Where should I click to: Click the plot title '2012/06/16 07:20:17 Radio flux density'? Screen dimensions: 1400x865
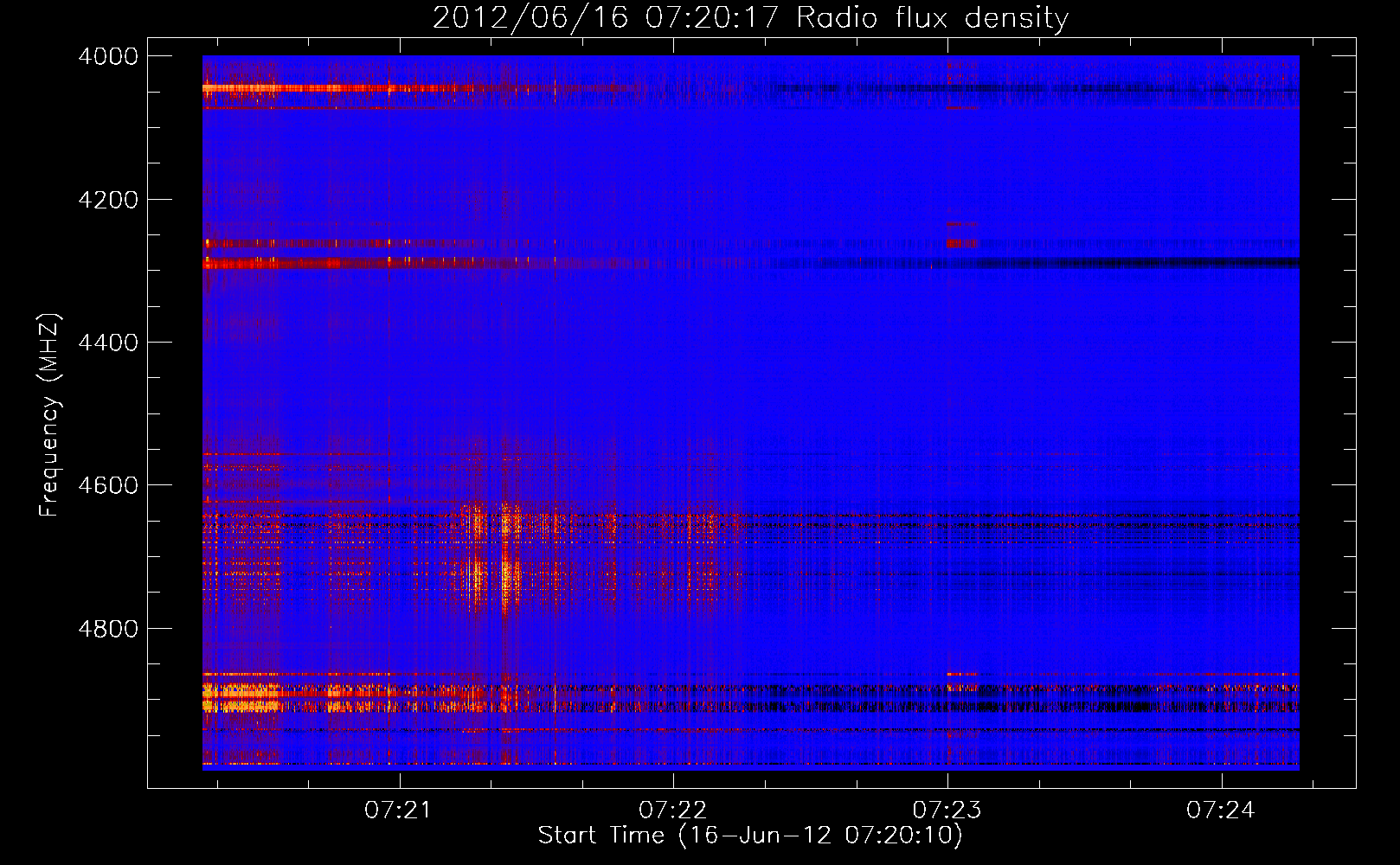click(x=750, y=18)
